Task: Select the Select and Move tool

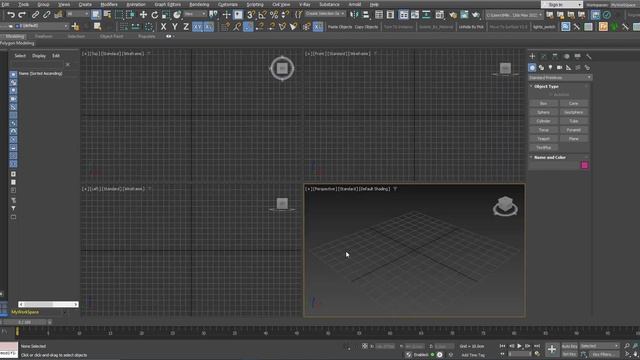Action: (x=143, y=15)
